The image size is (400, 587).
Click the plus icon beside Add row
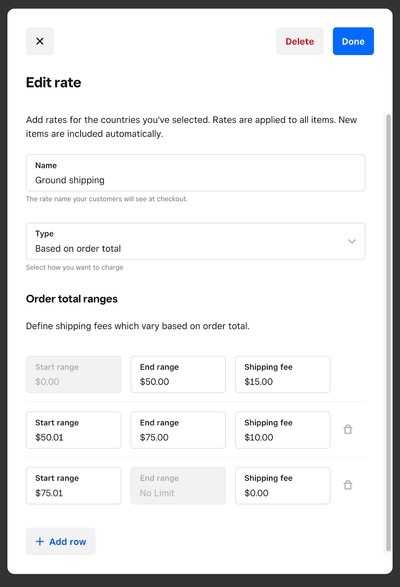(40, 541)
